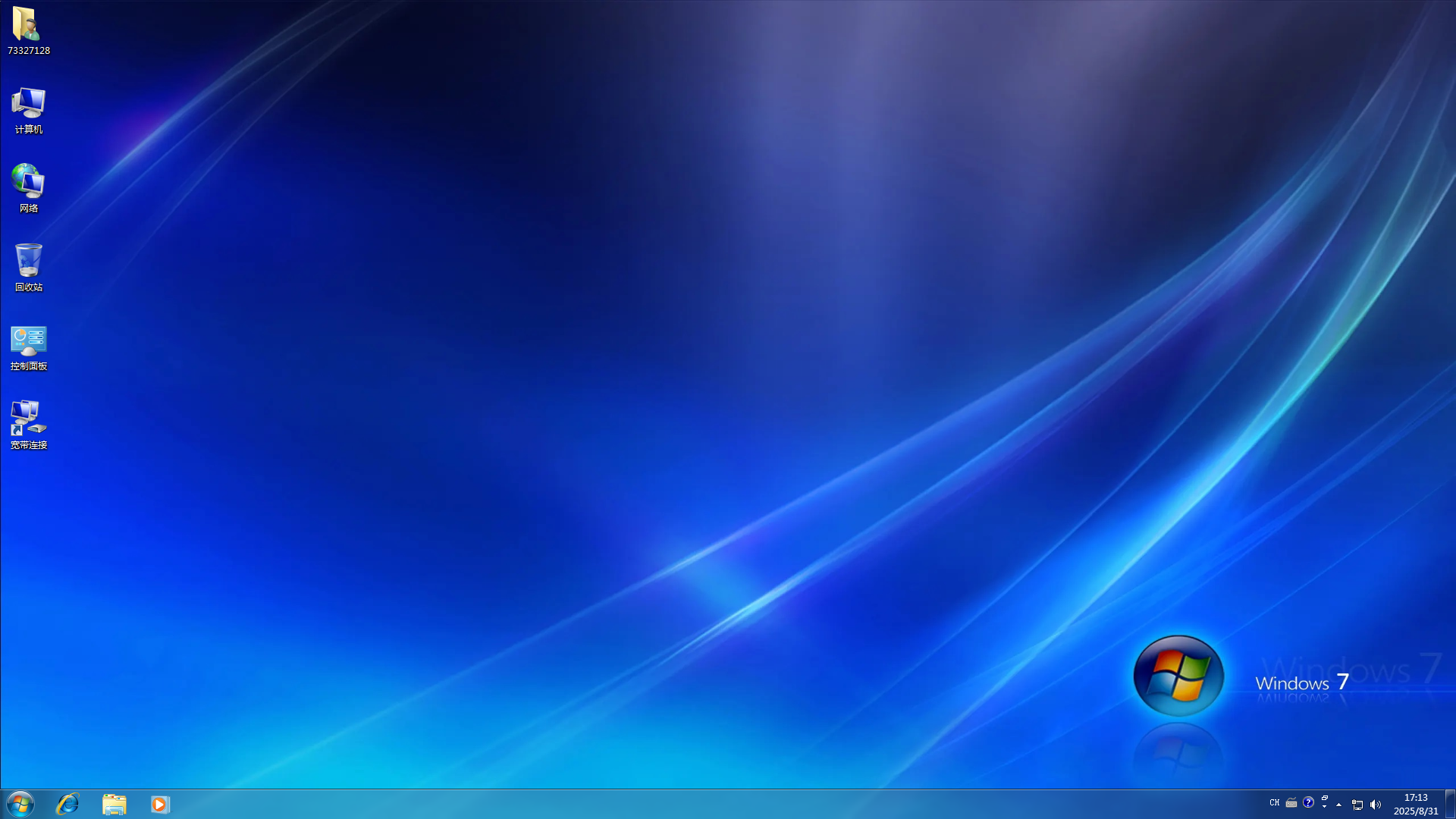Click the Show Desktop strip at the taskbar's right edge

1451,805
